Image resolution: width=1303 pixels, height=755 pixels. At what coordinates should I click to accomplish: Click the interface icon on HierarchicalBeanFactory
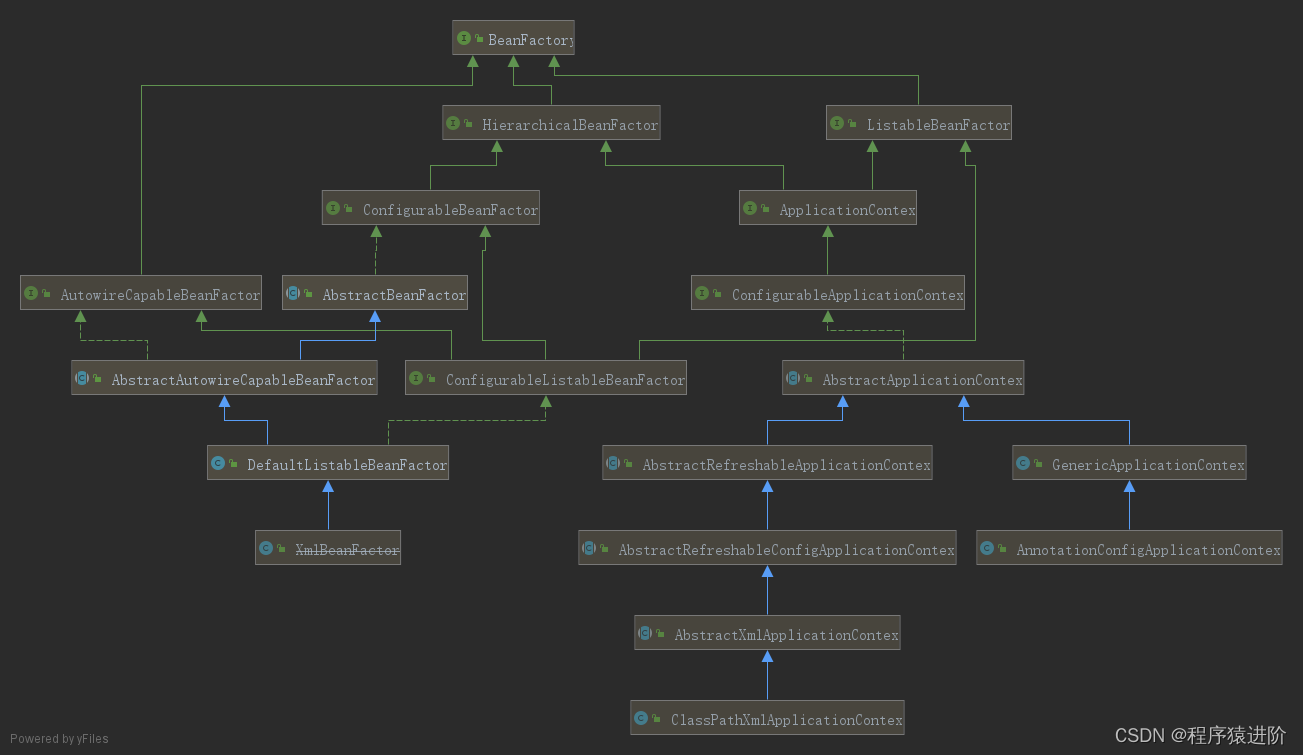pyautogui.click(x=454, y=124)
